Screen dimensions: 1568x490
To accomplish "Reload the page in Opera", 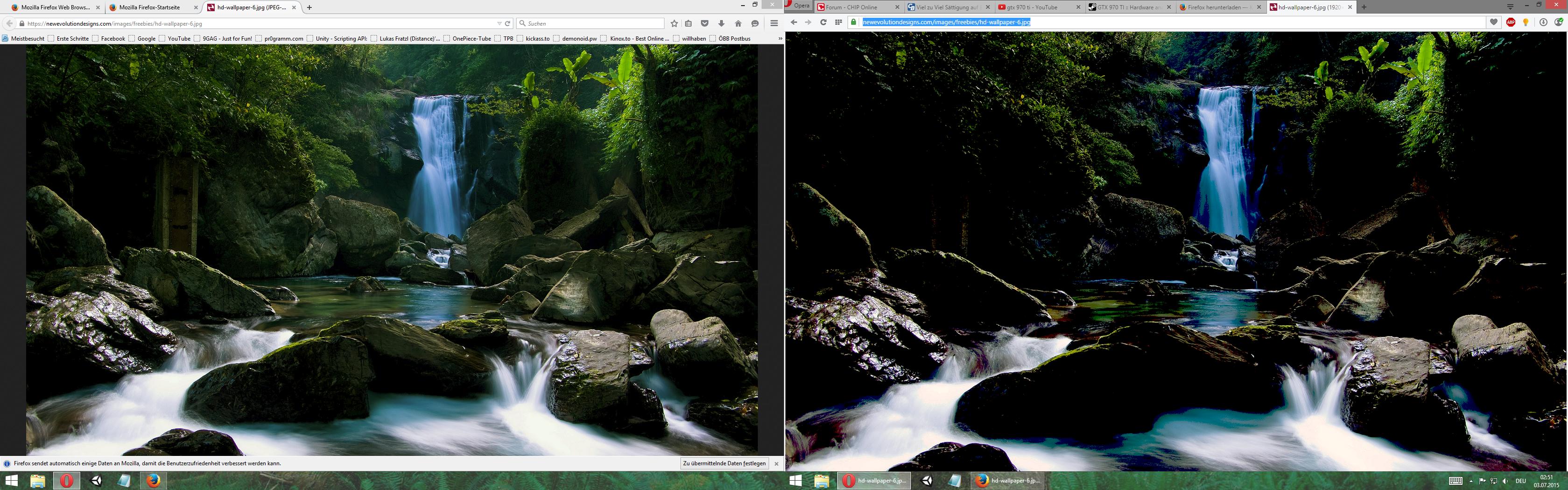I will pos(823,22).
